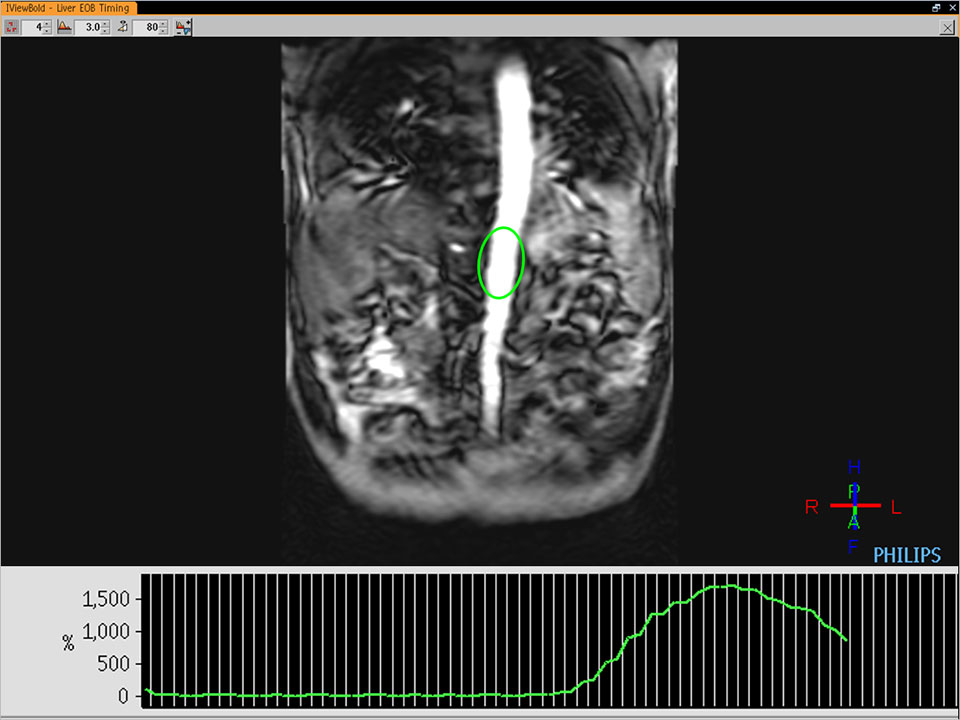Decrease the 80 value using down stepper
Screen dimensions: 960x720
[x=164, y=31]
